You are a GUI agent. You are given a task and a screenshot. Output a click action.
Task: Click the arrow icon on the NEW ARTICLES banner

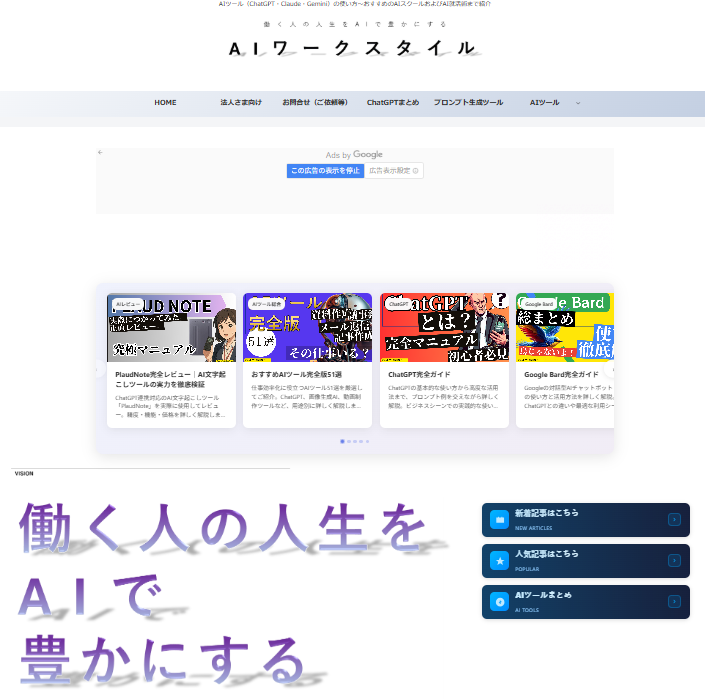click(674, 520)
